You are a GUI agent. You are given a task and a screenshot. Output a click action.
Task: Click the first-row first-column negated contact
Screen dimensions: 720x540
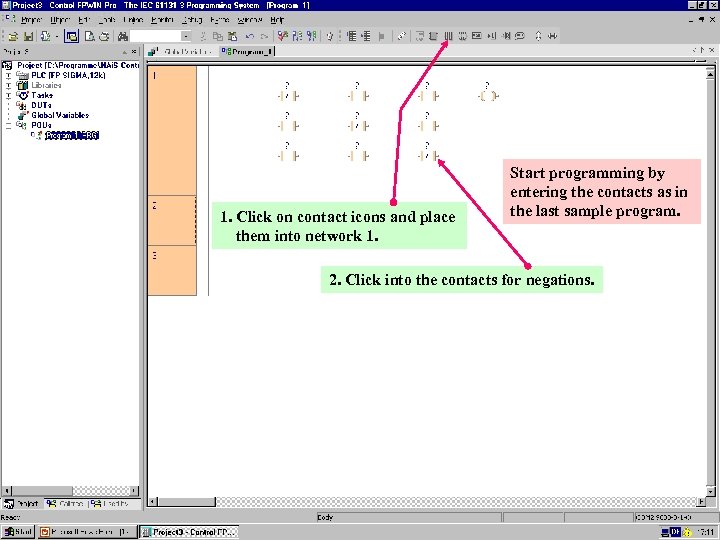[288, 96]
